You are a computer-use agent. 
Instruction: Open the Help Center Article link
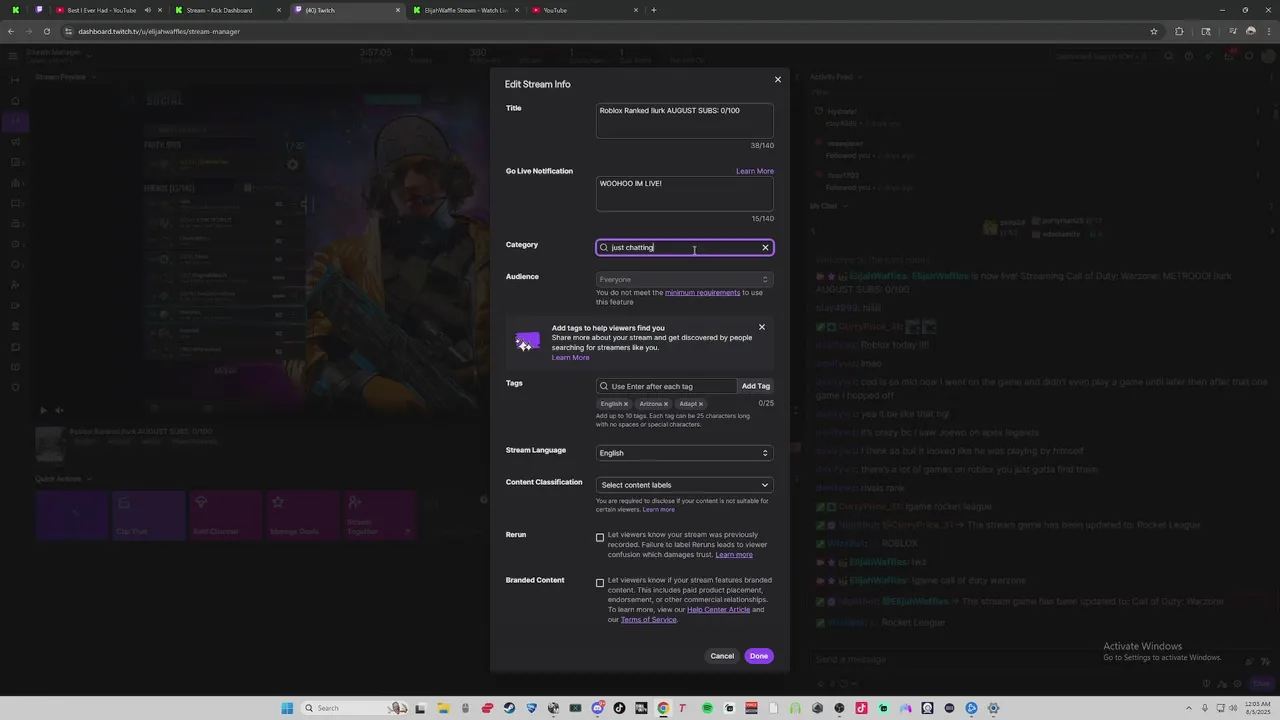[718, 610]
